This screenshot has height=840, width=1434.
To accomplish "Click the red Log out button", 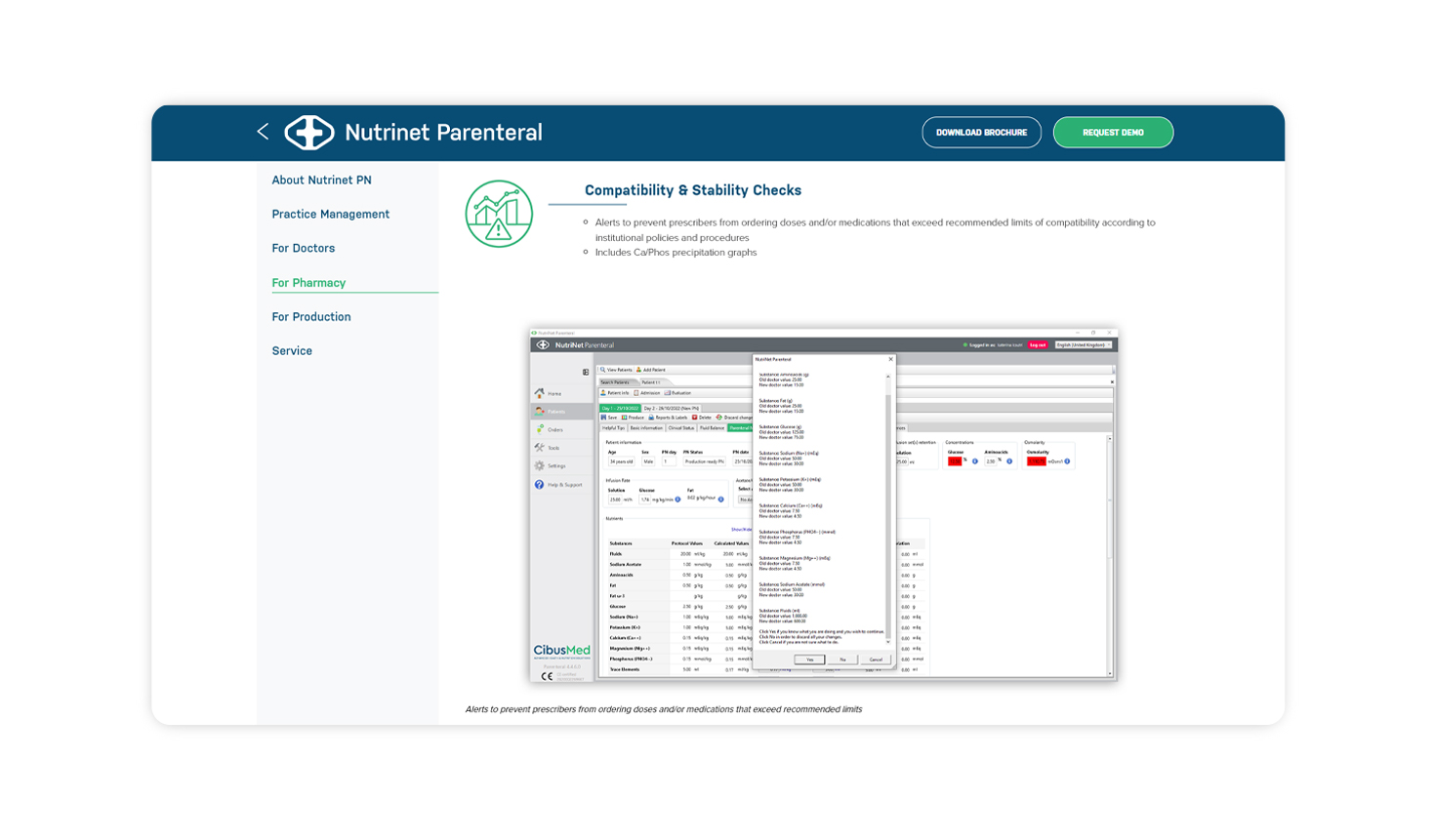I will pyautogui.click(x=1038, y=344).
